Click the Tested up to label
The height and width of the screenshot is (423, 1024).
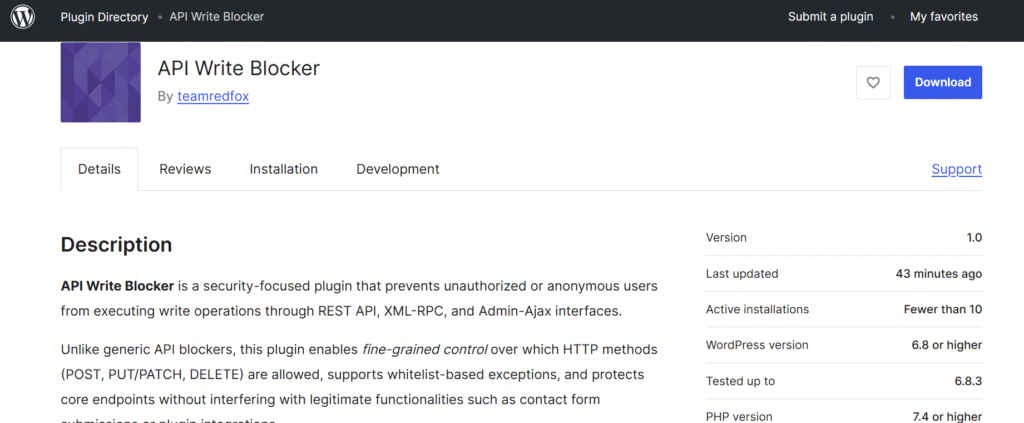tap(741, 381)
